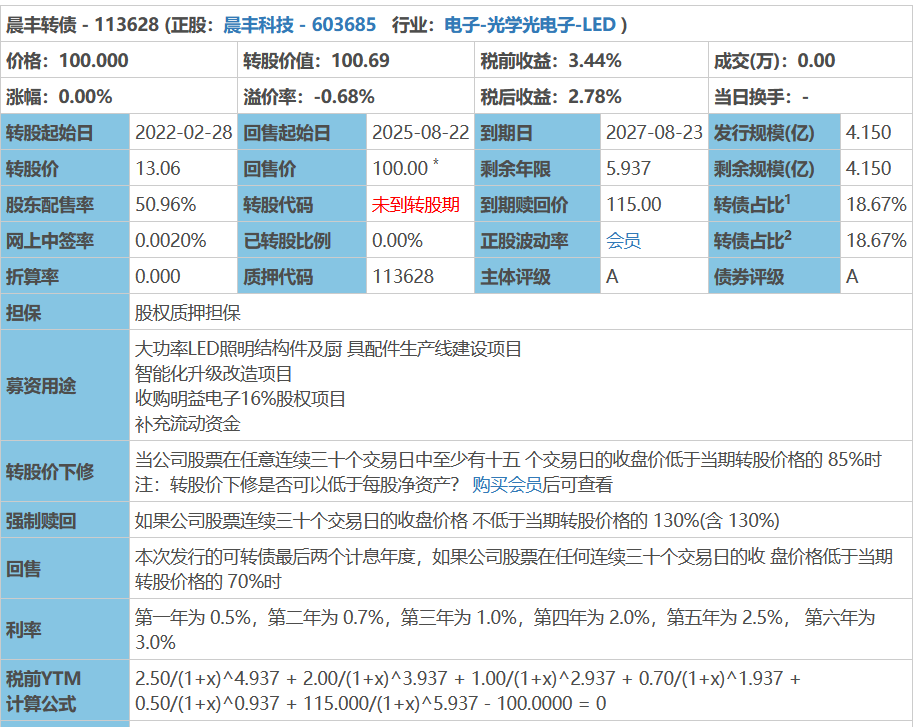Click the 担保 row header
Viewport: 919px width, 727px height.
pyautogui.click(x=65, y=312)
